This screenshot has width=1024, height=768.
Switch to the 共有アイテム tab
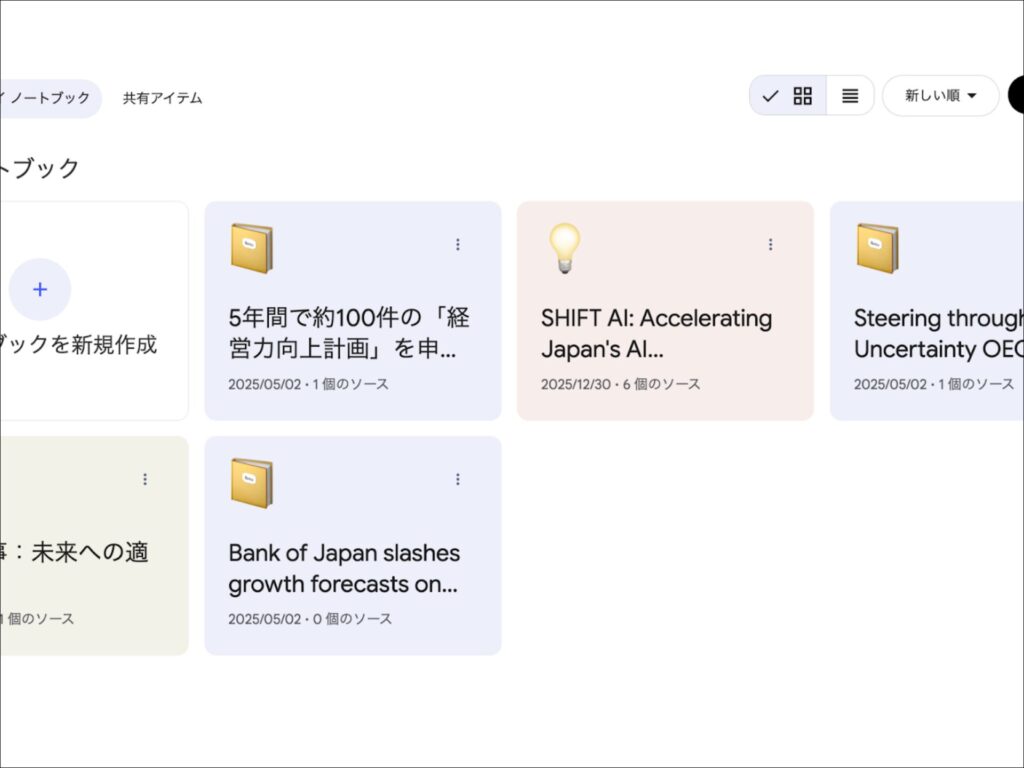(x=160, y=98)
